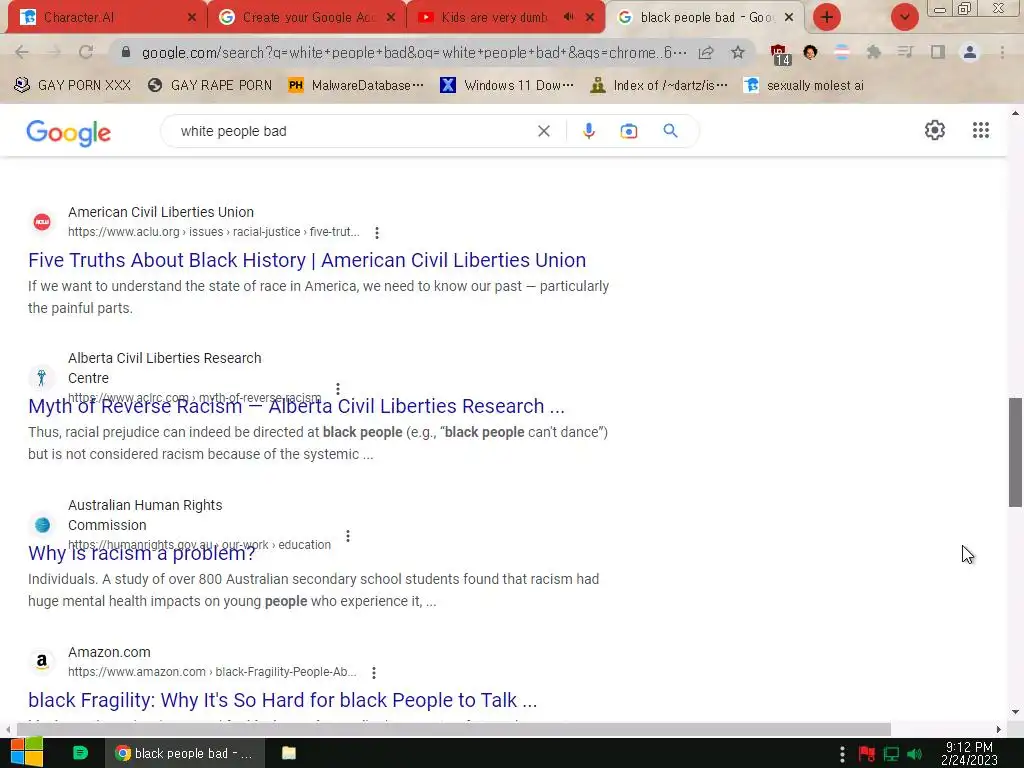Click the Google search text box
Viewport: 1024px width, 768px height.
pos(353,131)
